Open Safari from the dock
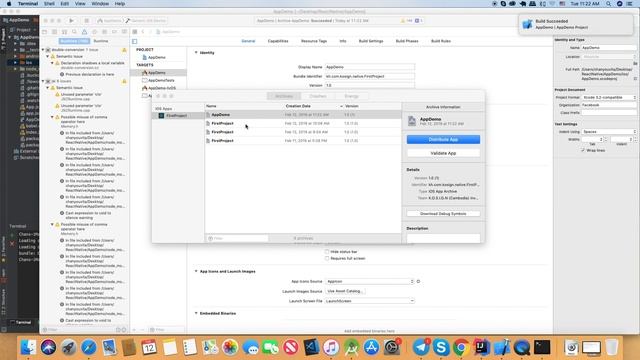The width and height of the screenshot is (640, 360). pyautogui.click(x=89, y=347)
